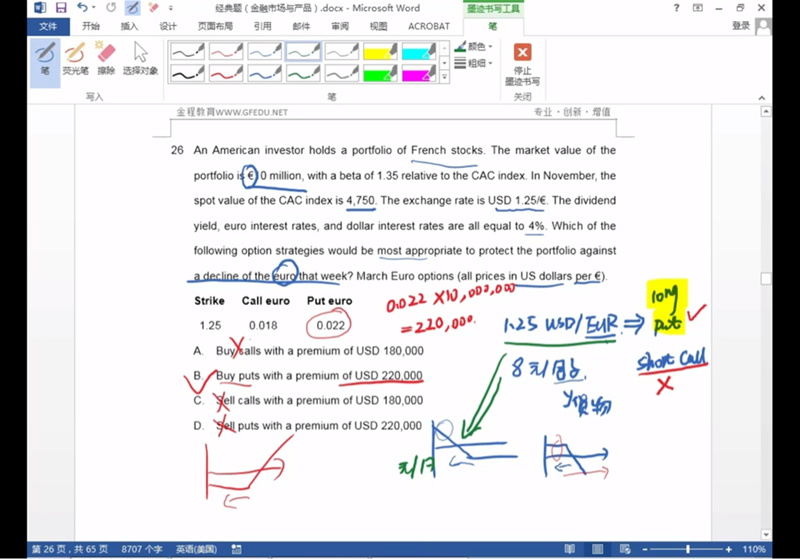Pick the thick gray pen in bottom row
The image size is (800, 559).
[342, 73]
